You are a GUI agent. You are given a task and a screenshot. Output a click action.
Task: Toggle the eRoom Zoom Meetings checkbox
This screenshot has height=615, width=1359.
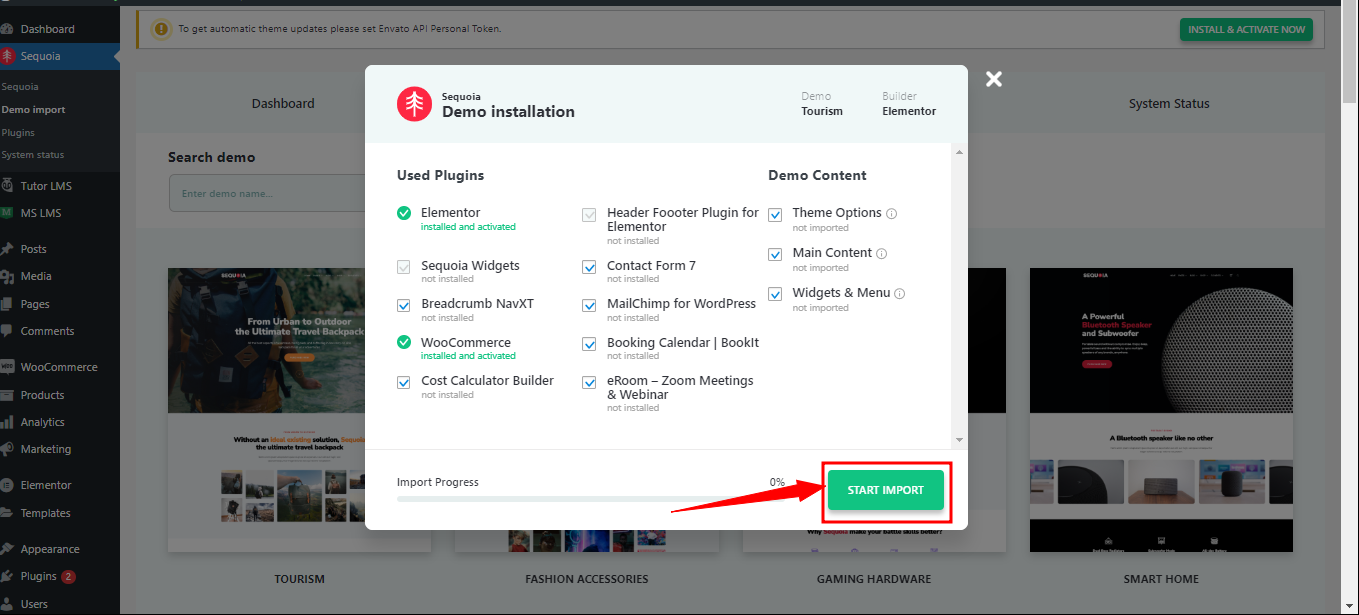[x=590, y=382]
